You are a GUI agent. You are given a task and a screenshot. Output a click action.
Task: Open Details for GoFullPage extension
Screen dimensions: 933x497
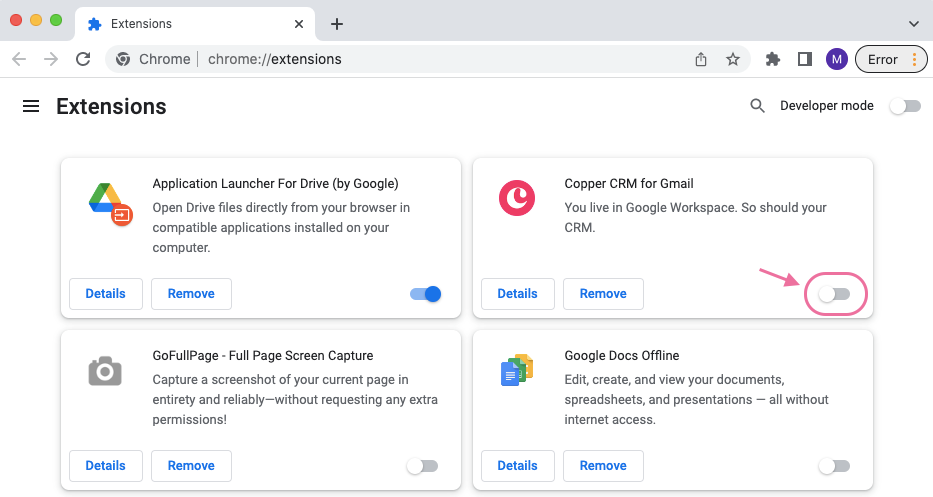[105, 465]
